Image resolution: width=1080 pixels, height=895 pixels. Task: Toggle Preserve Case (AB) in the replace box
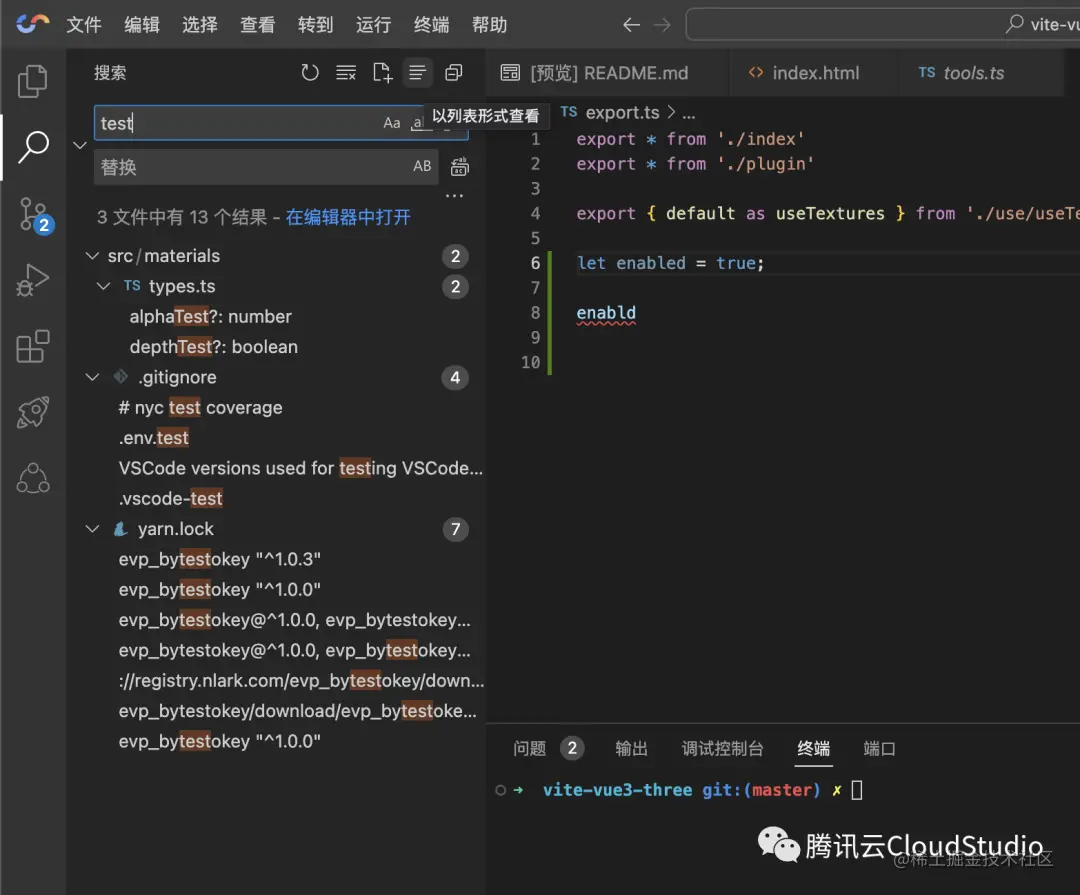point(422,166)
